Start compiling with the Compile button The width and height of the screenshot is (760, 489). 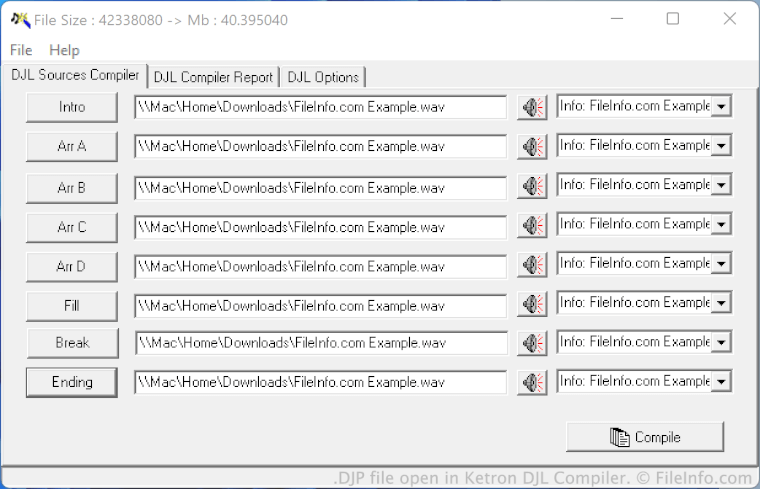645,437
